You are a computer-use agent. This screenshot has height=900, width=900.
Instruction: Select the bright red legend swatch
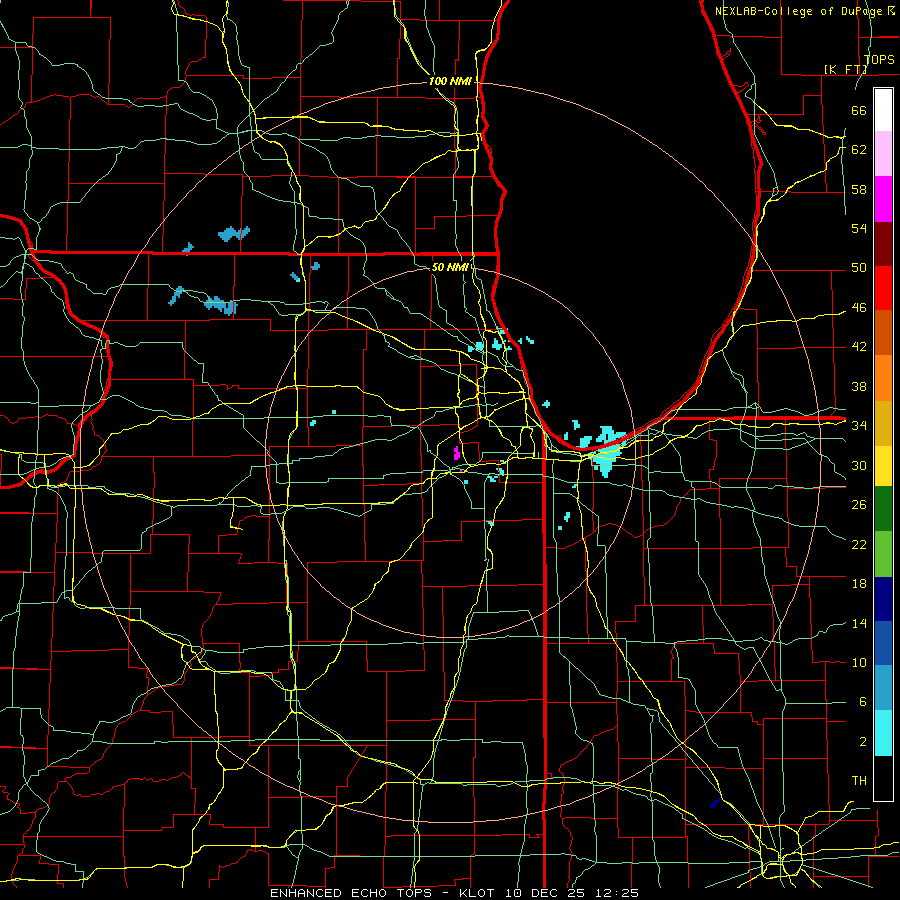(883, 288)
